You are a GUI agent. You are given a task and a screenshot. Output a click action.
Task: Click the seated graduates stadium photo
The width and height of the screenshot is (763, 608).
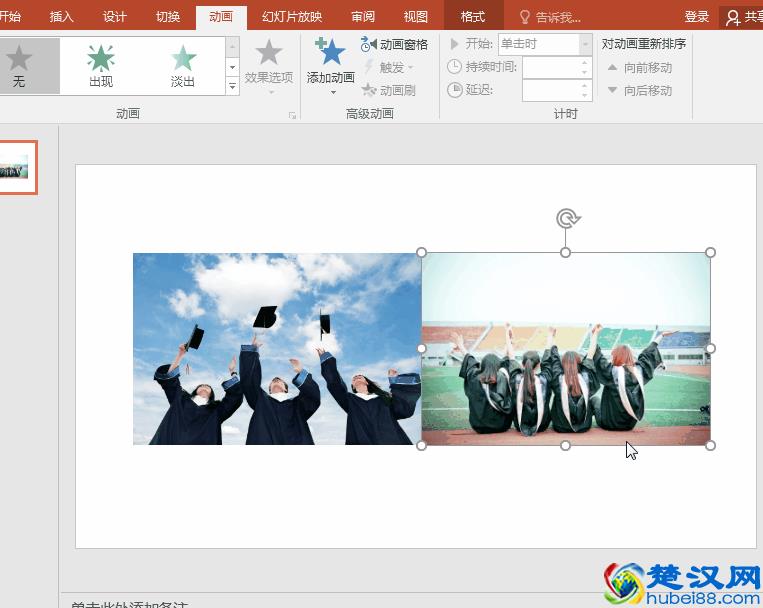[566, 349]
